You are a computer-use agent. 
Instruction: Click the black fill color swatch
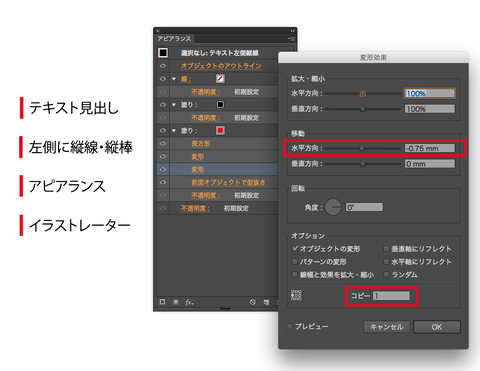point(220,105)
